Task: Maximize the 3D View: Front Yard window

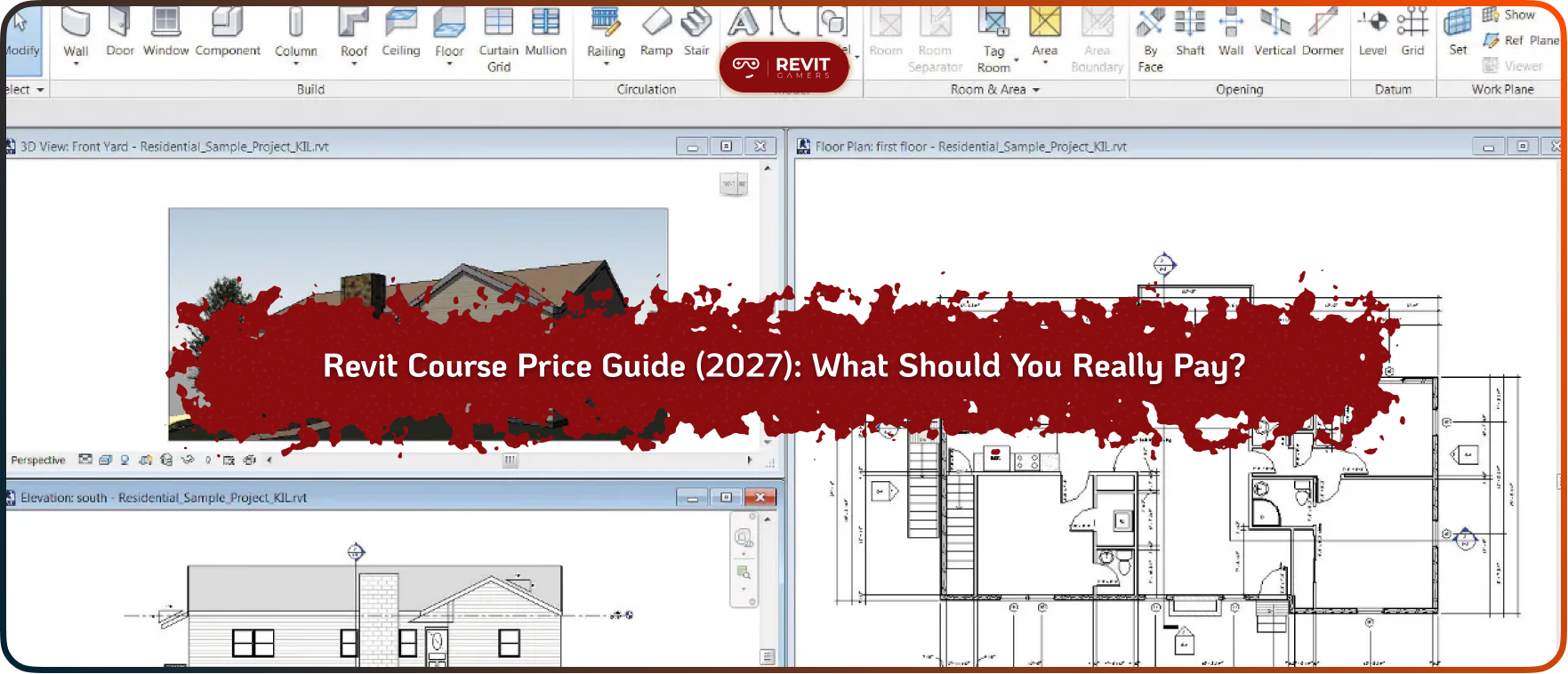Action: (727, 147)
